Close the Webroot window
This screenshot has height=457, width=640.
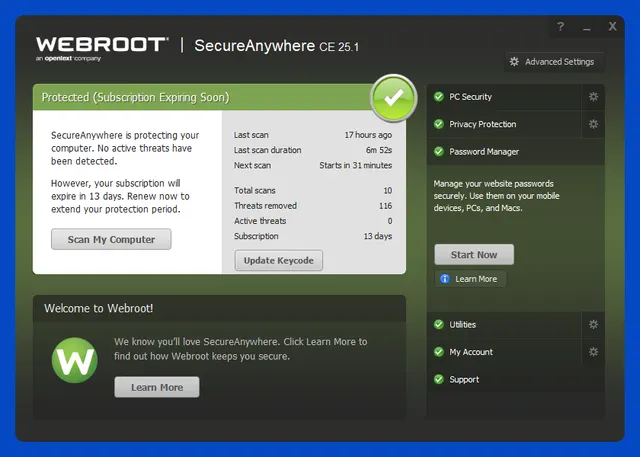click(612, 27)
